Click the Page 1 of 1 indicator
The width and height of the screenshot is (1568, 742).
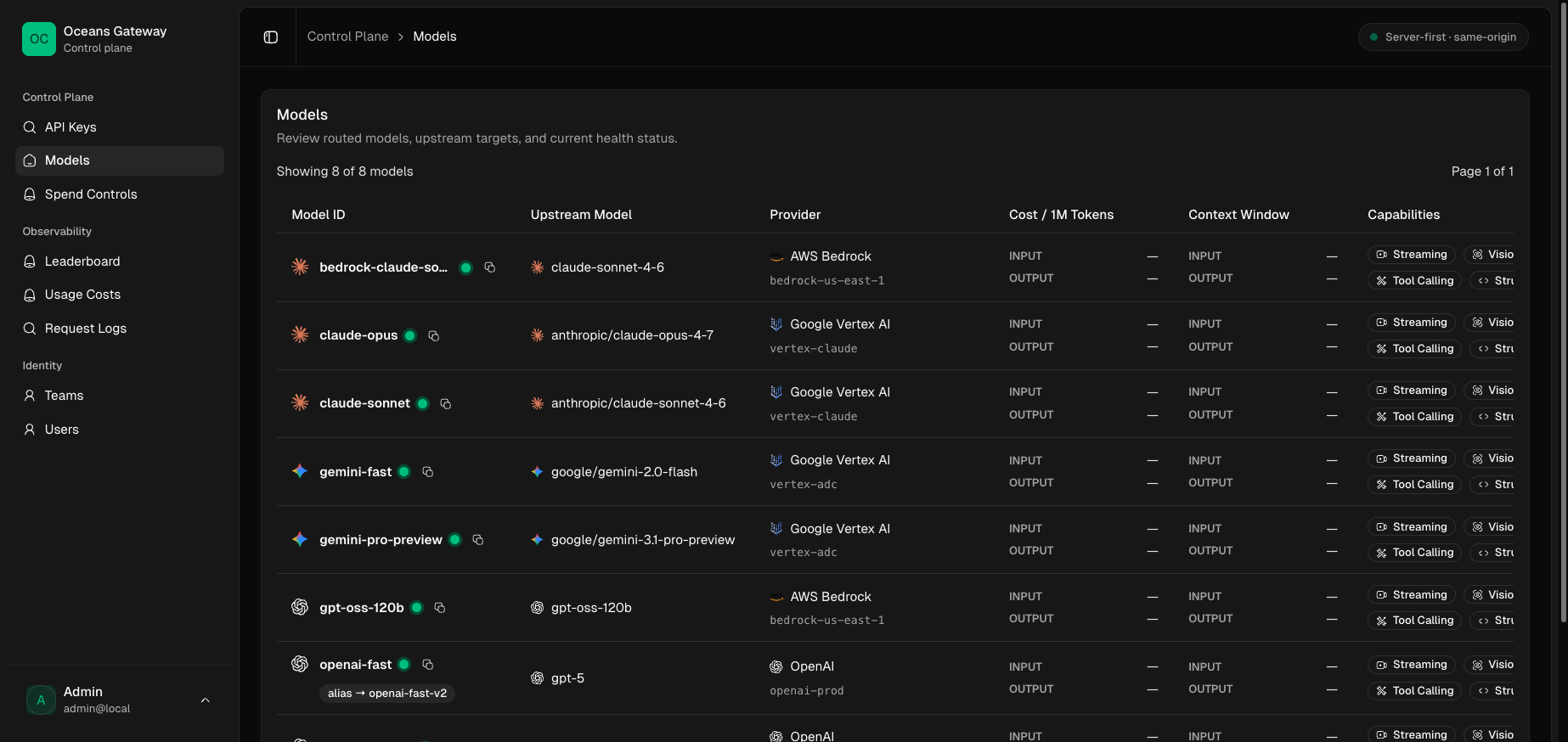click(1482, 171)
